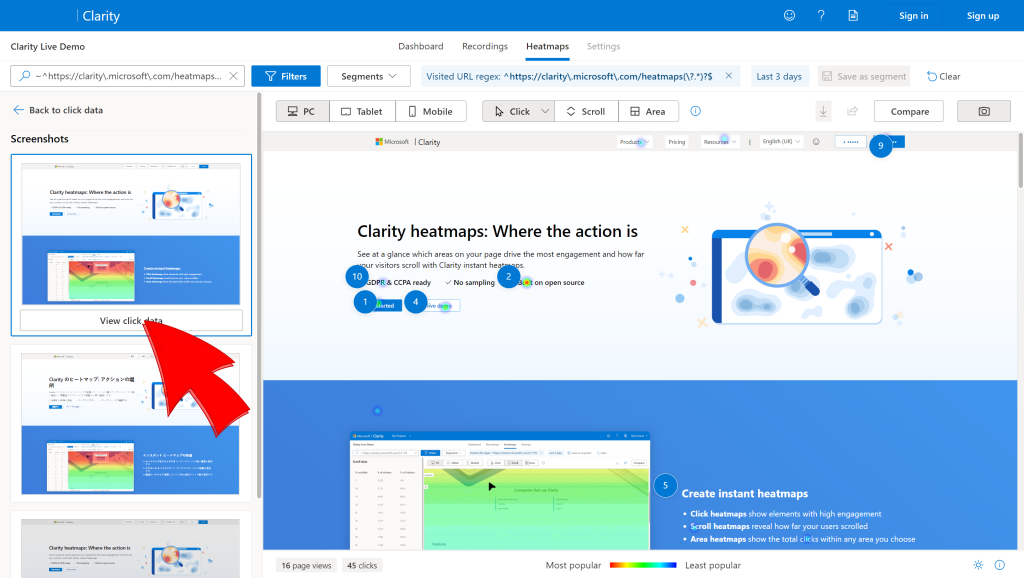Click the share heatmap icon
The image size is (1024, 578).
pyautogui.click(x=852, y=112)
